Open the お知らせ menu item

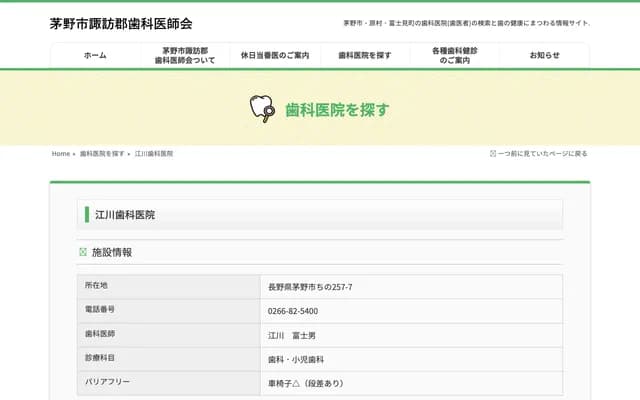(x=544, y=55)
